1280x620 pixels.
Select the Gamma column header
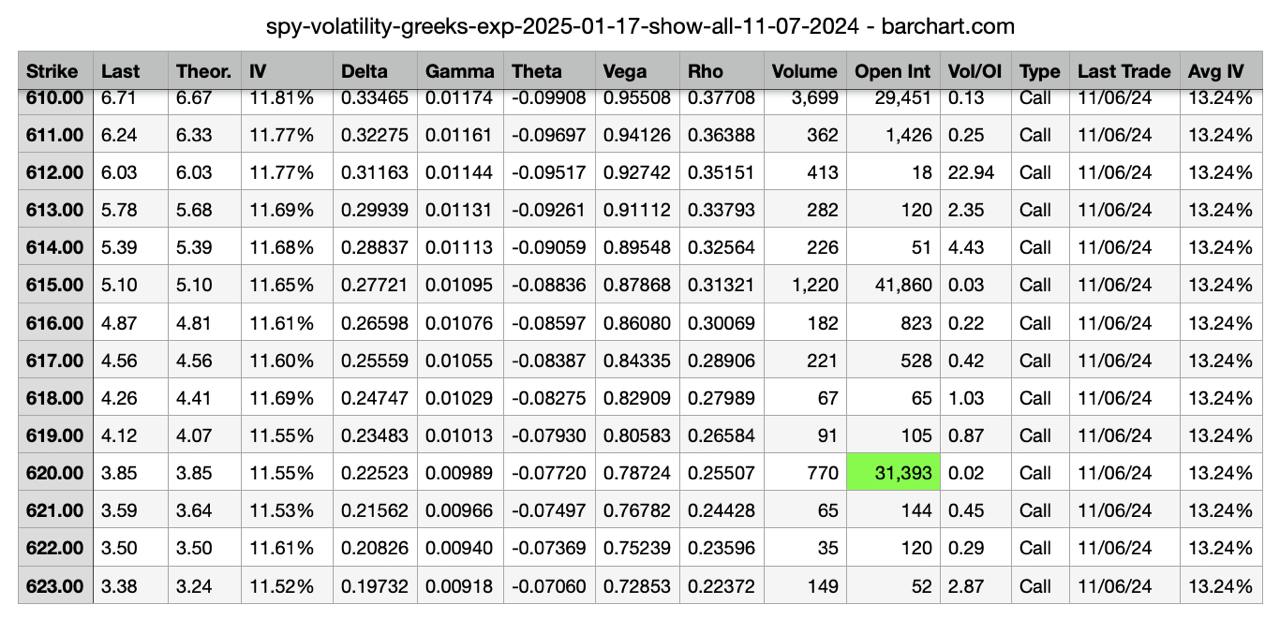tap(459, 71)
